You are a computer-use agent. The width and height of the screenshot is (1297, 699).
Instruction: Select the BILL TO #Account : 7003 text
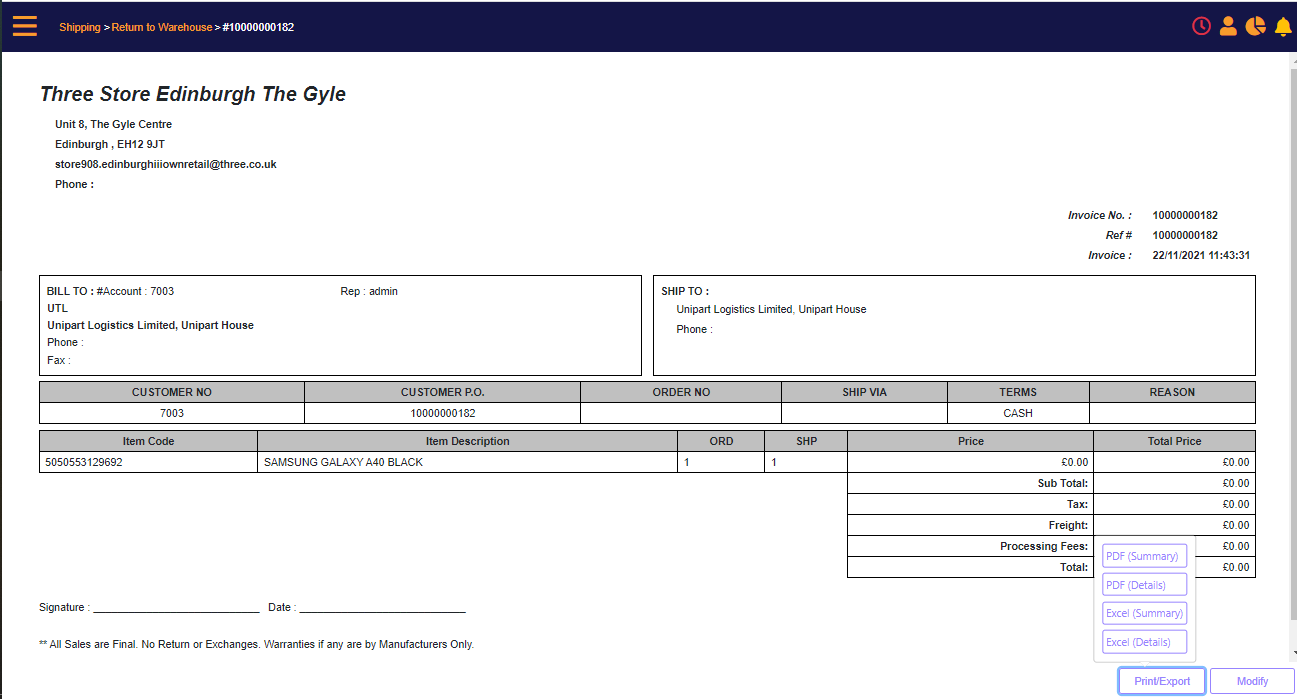click(x=110, y=291)
